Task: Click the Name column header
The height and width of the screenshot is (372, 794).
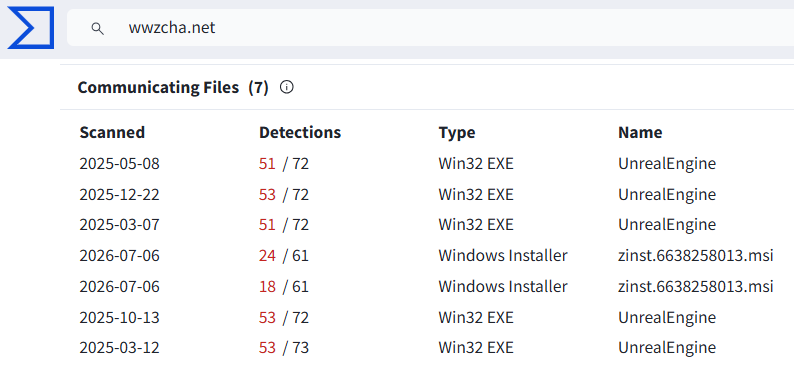Action: click(x=640, y=133)
